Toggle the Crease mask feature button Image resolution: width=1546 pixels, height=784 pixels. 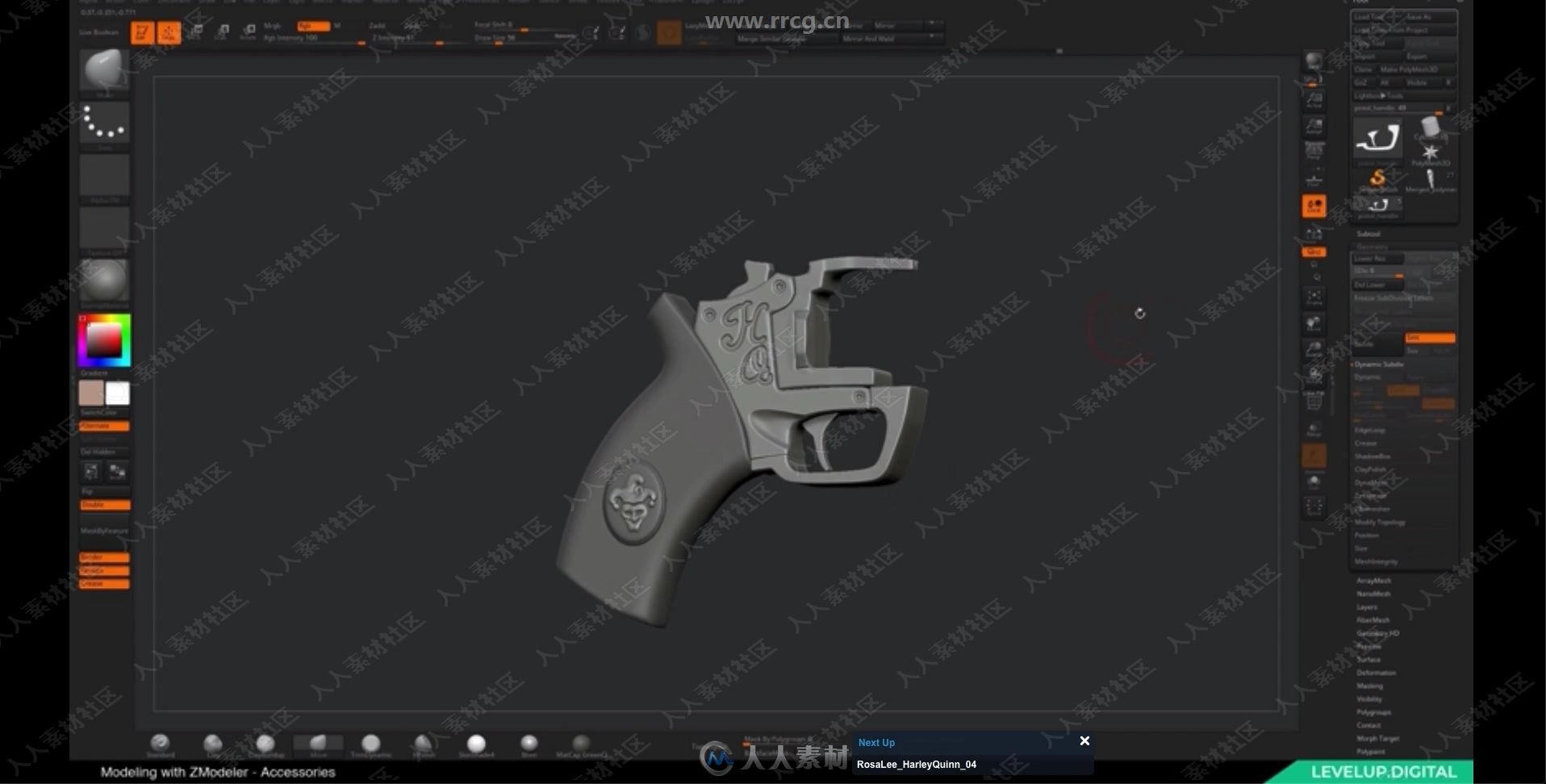point(104,583)
